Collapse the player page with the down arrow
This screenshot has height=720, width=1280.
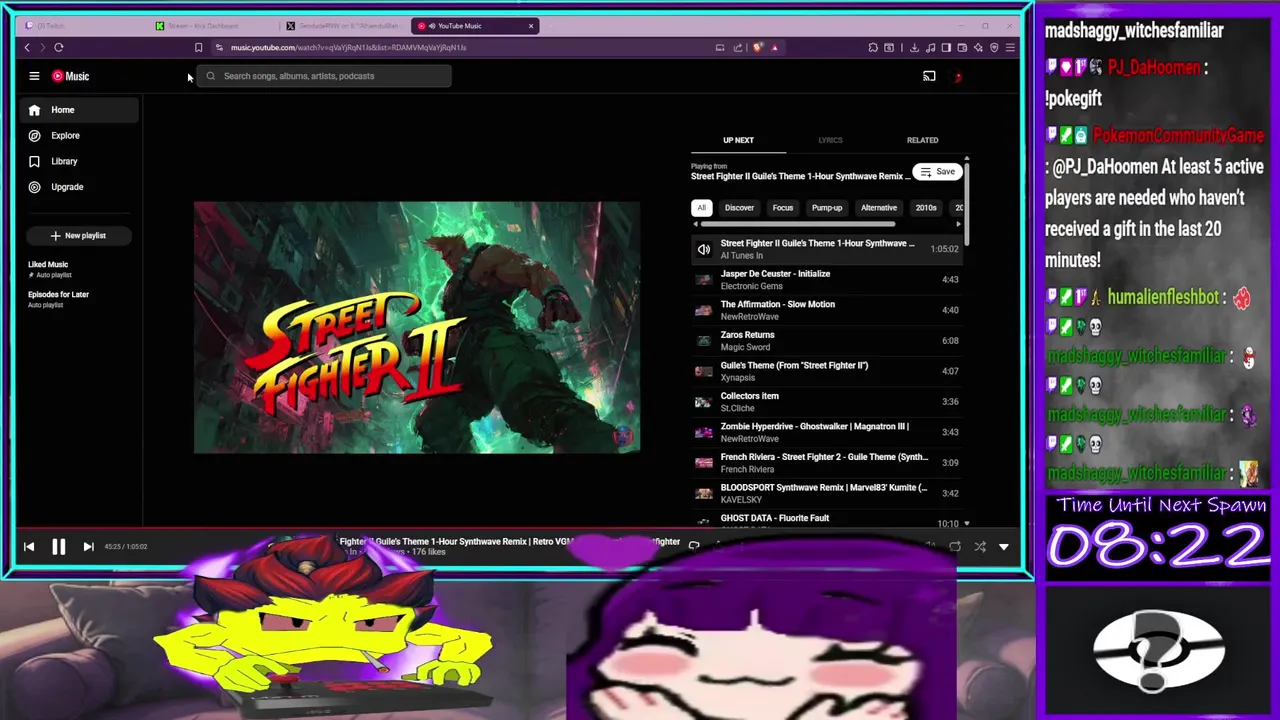1004,547
